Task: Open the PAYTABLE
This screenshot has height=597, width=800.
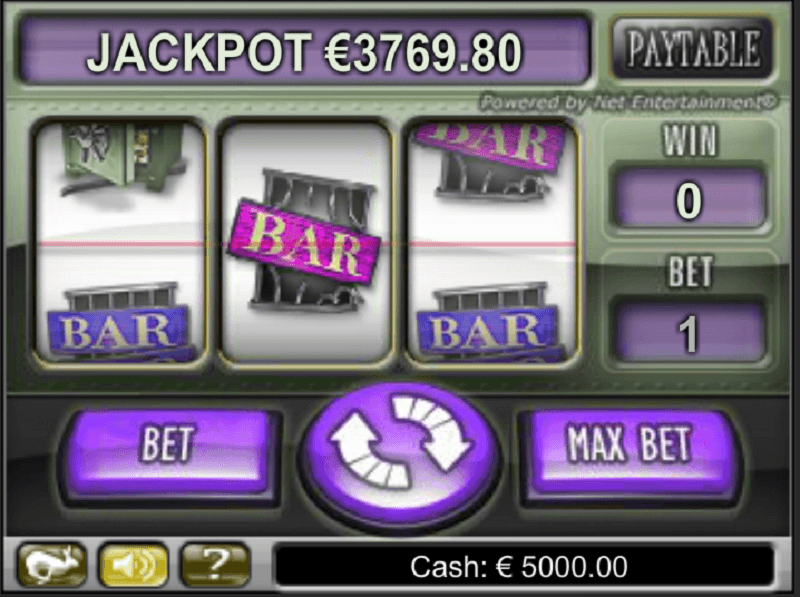Action: (692, 48)
